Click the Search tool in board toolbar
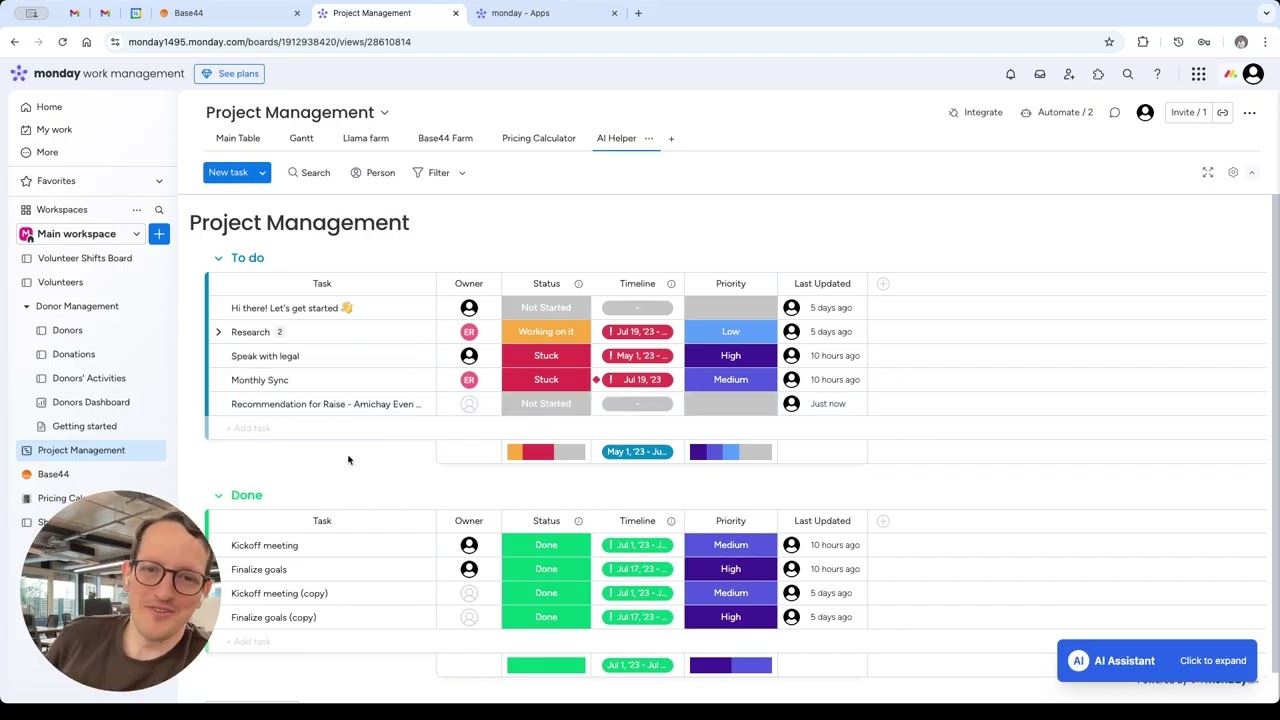Viewport: 1280px width, 720px height. 309,173
